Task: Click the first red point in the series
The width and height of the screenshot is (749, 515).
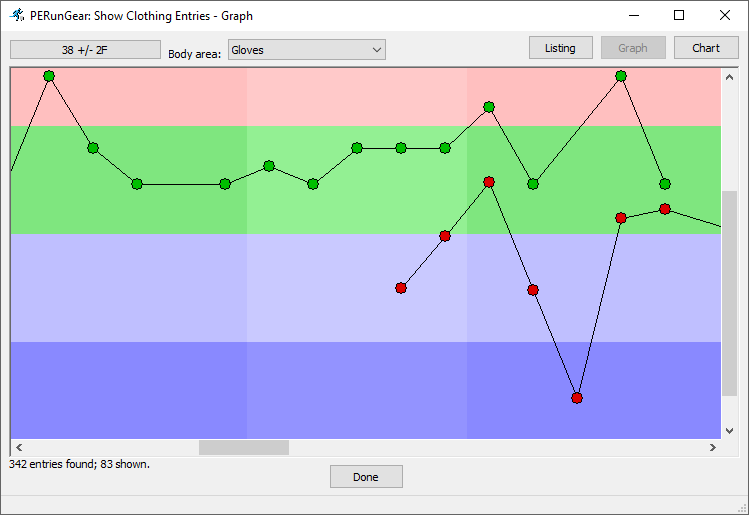Action: (401, 288)
